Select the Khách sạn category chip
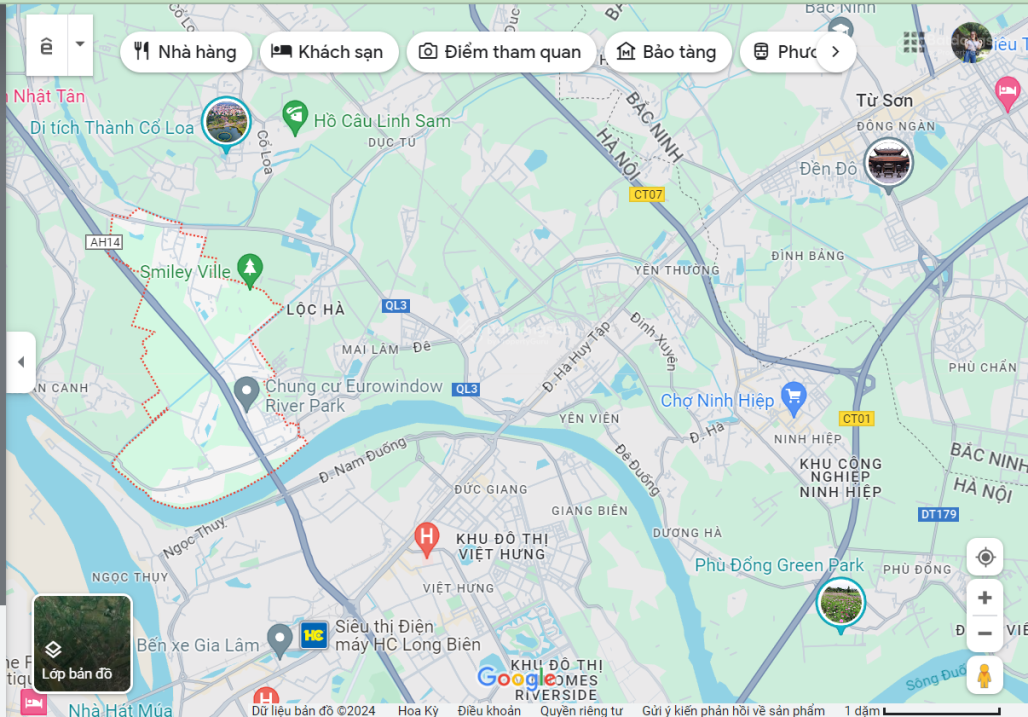Viewport: 1028px width, 717px height. [329, 52]
